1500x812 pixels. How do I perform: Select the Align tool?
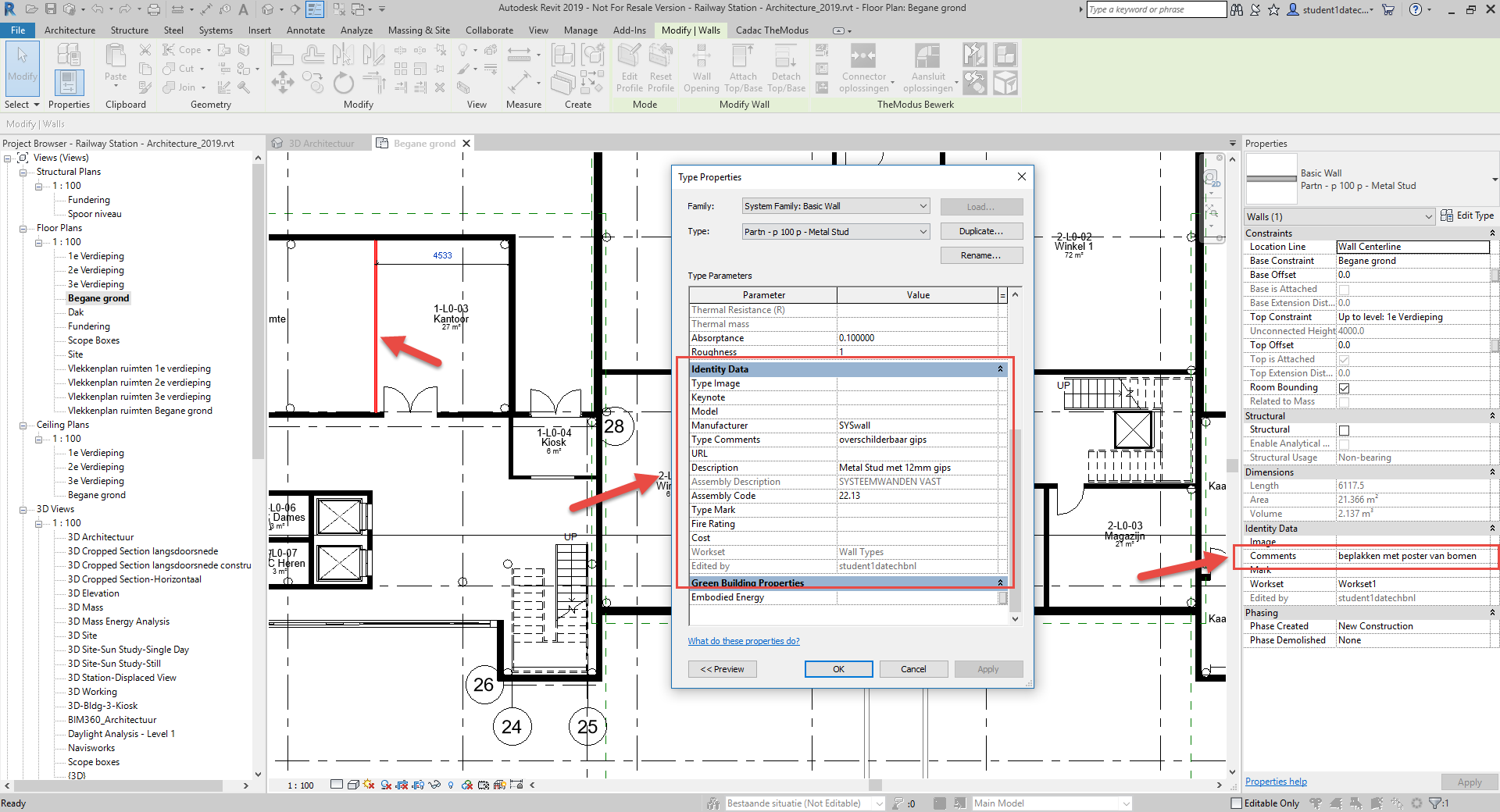click(x=282, y=55)
